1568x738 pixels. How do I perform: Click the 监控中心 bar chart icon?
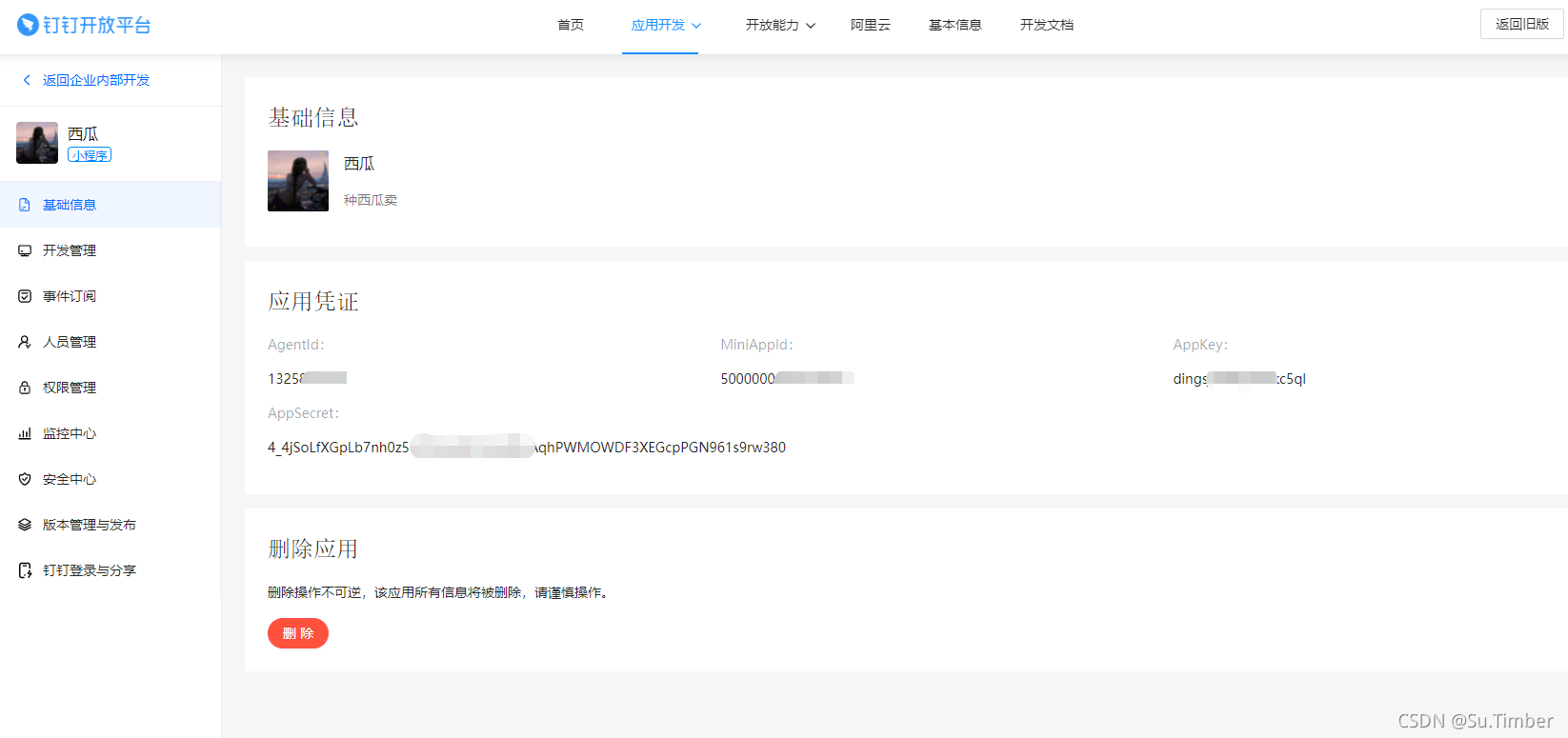click(25, 433)
